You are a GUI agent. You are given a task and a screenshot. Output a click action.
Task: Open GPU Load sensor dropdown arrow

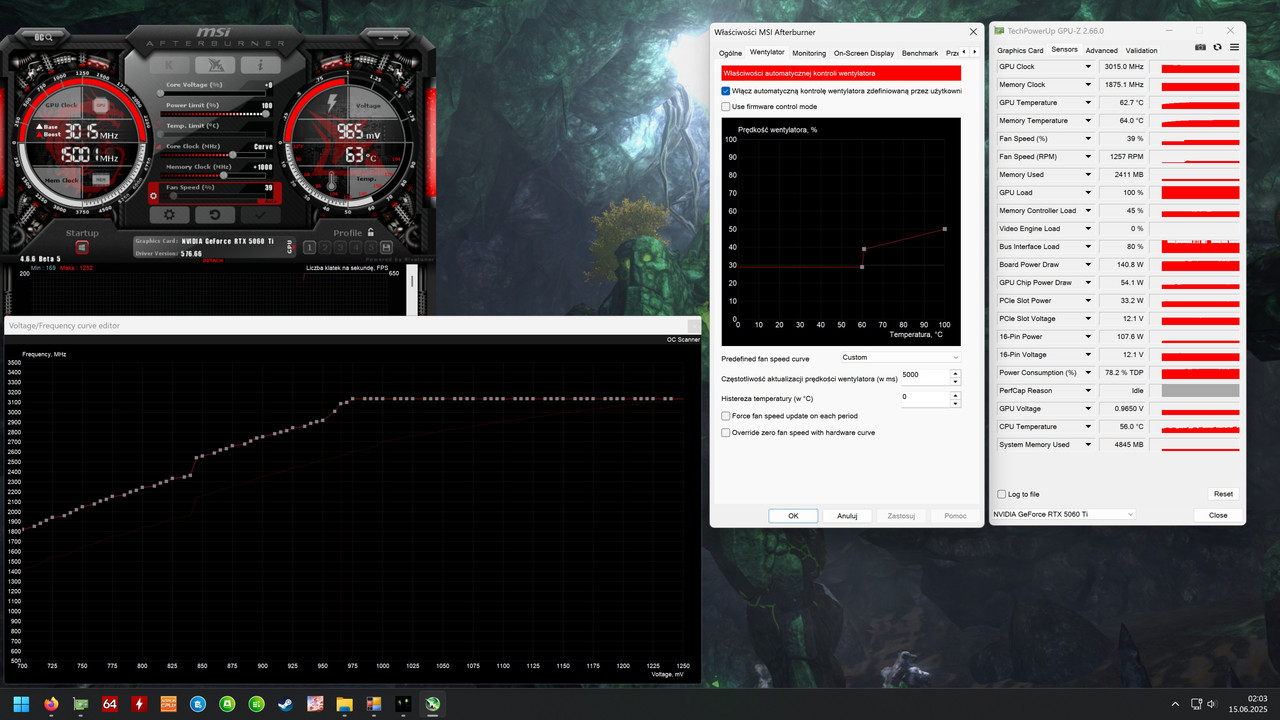(x=1088, y=193)
